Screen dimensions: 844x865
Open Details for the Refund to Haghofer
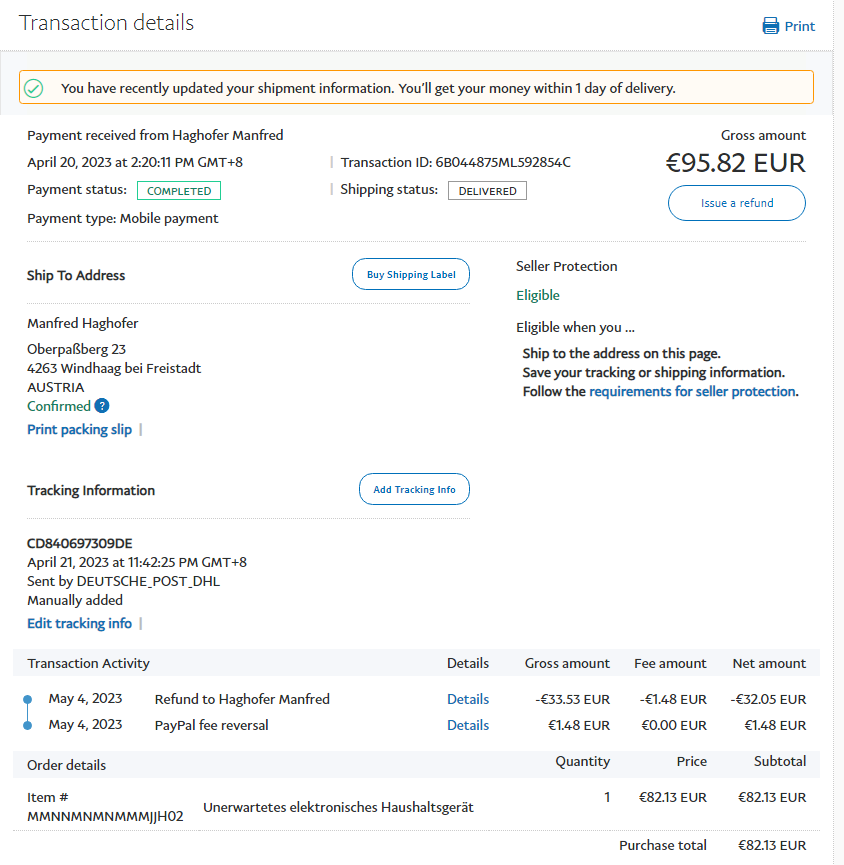468,700
